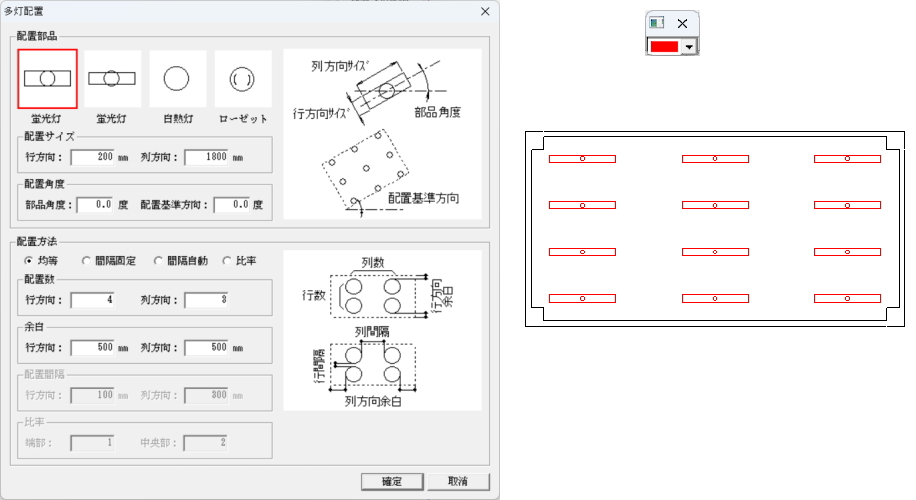Click the 確定 button

pyautogui.click(x=392, y=481)
